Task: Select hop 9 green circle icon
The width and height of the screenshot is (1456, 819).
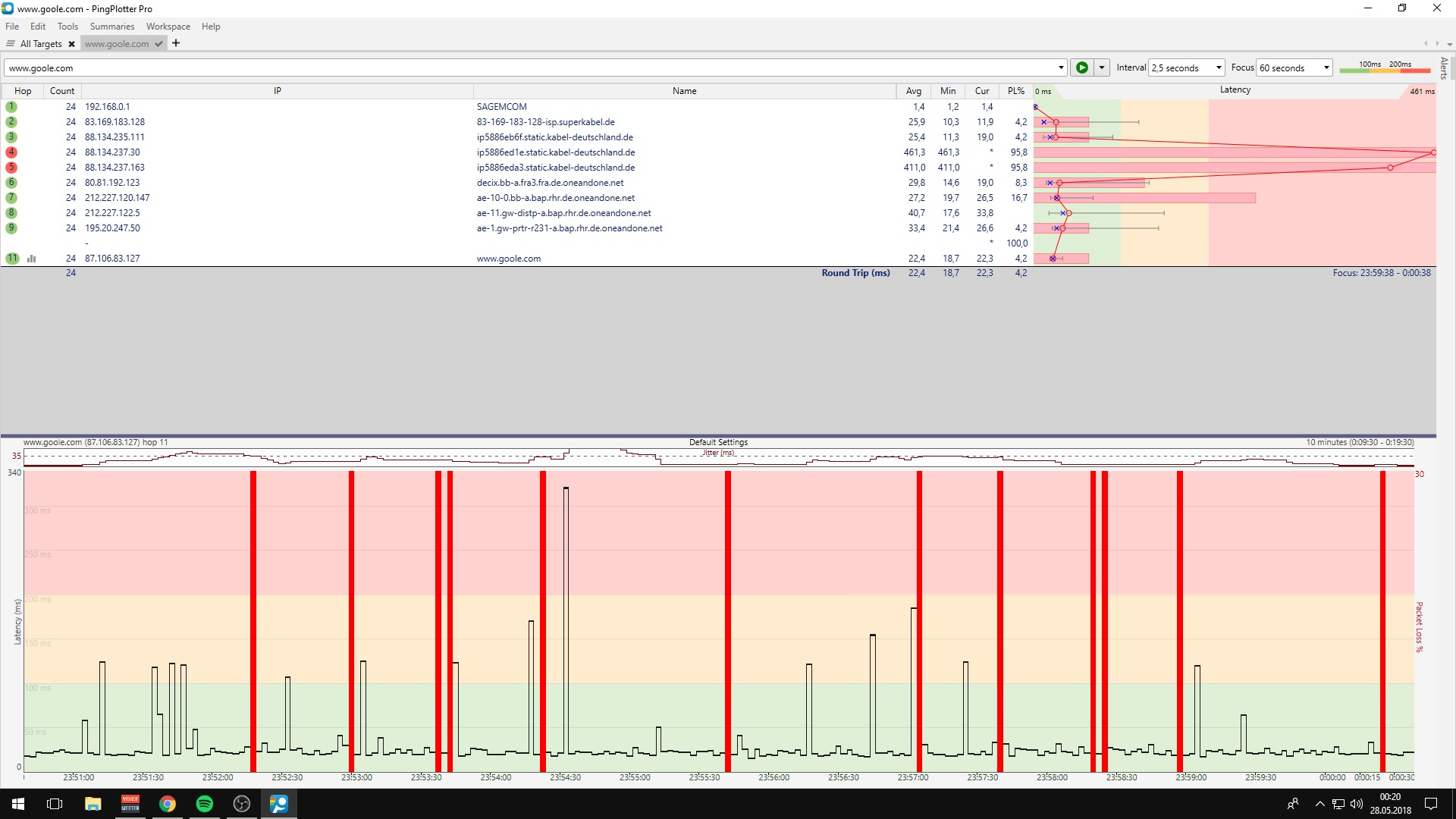Action: coord(11,228)
